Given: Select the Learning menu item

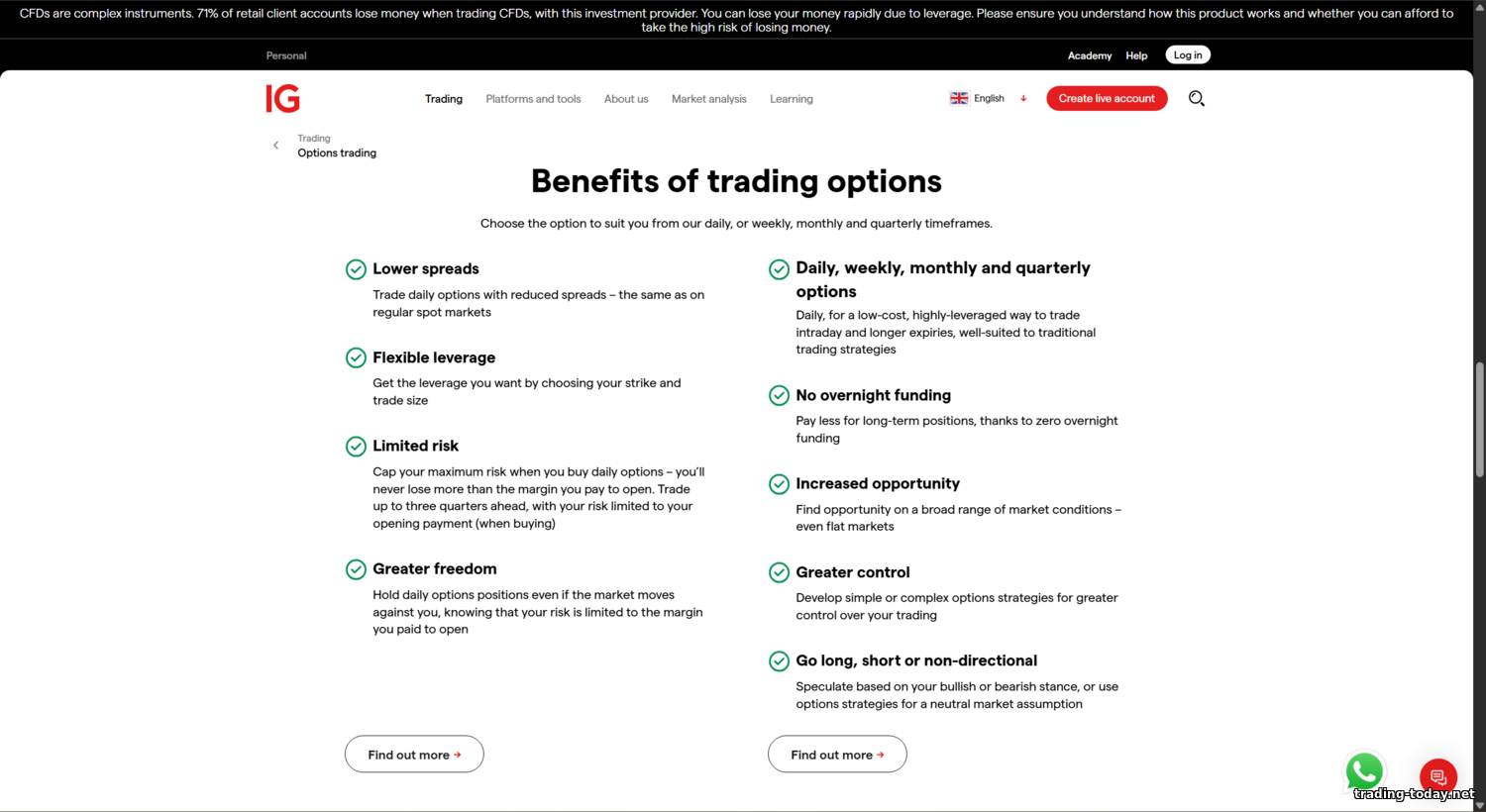Looking at the screenshot, I should coord(791,99).
